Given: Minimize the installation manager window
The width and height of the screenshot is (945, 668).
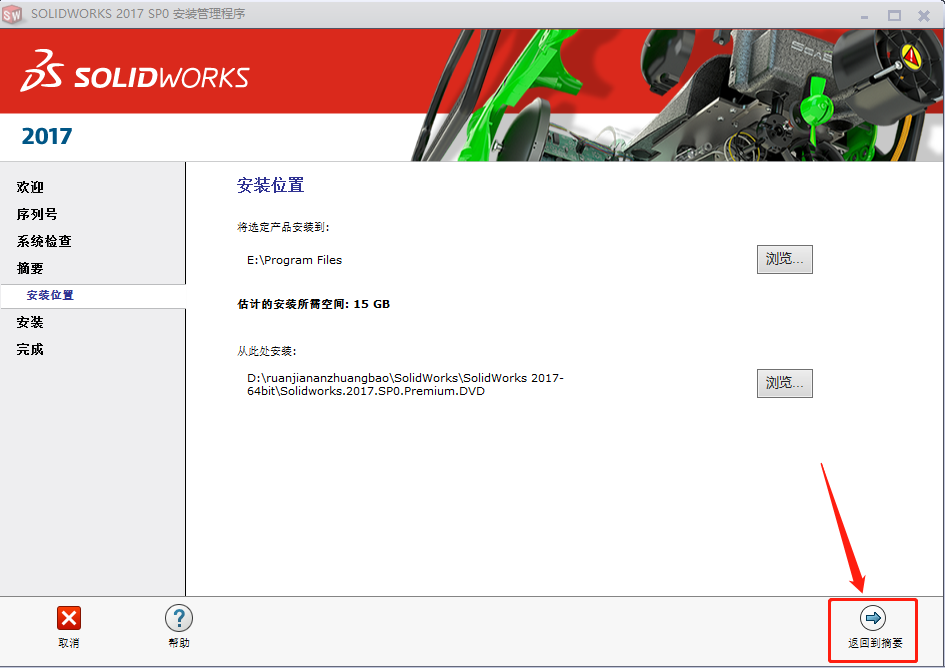Looking at the screenshot, I should pos(864,16).
